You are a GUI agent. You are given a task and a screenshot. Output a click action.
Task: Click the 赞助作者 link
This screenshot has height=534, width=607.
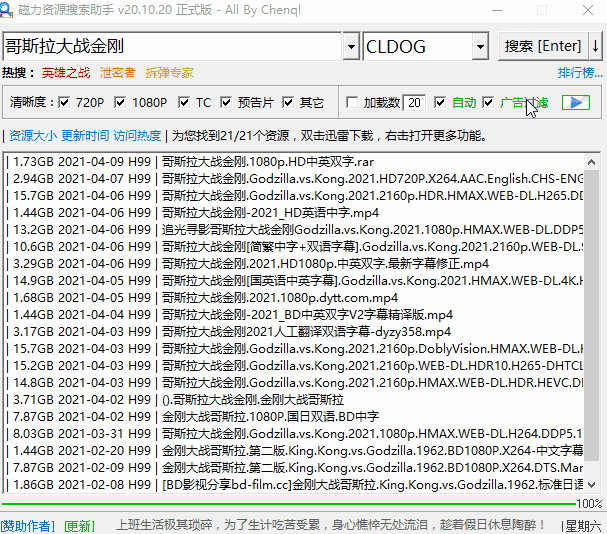[x=28, y=526]
